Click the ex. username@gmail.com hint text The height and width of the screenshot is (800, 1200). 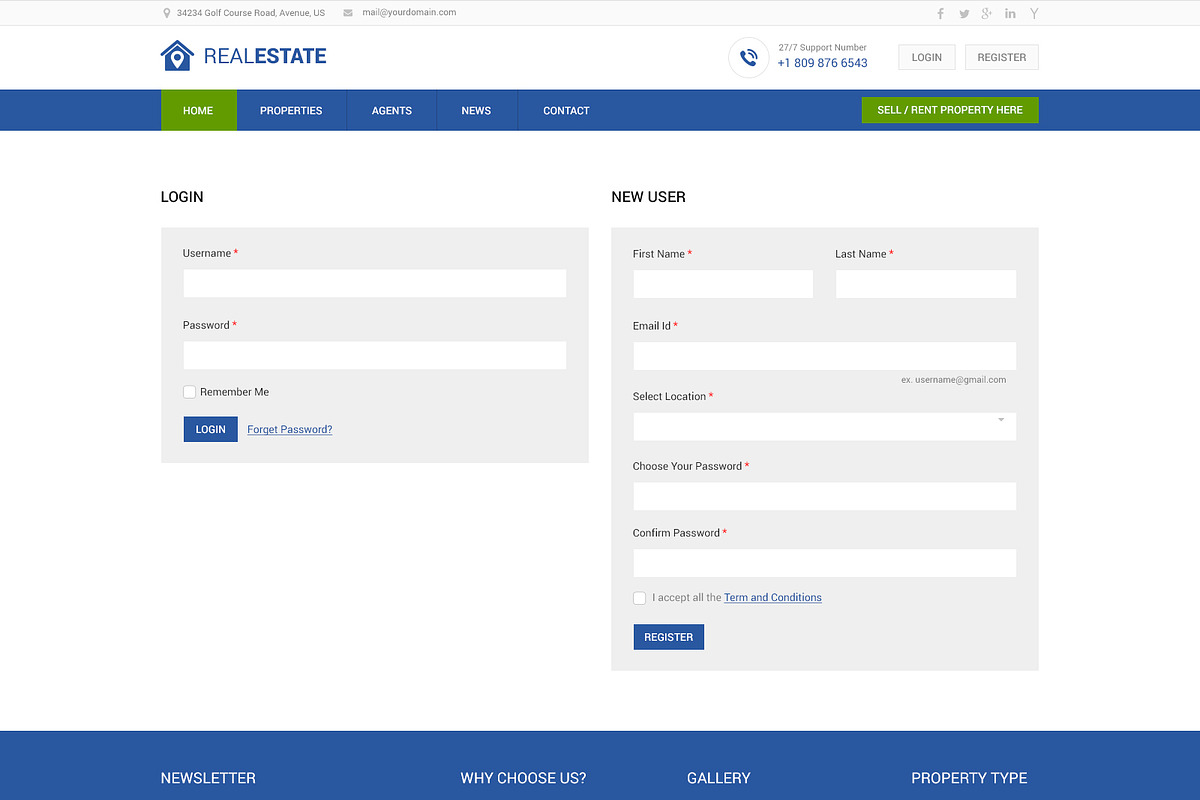tap(953, 380)
